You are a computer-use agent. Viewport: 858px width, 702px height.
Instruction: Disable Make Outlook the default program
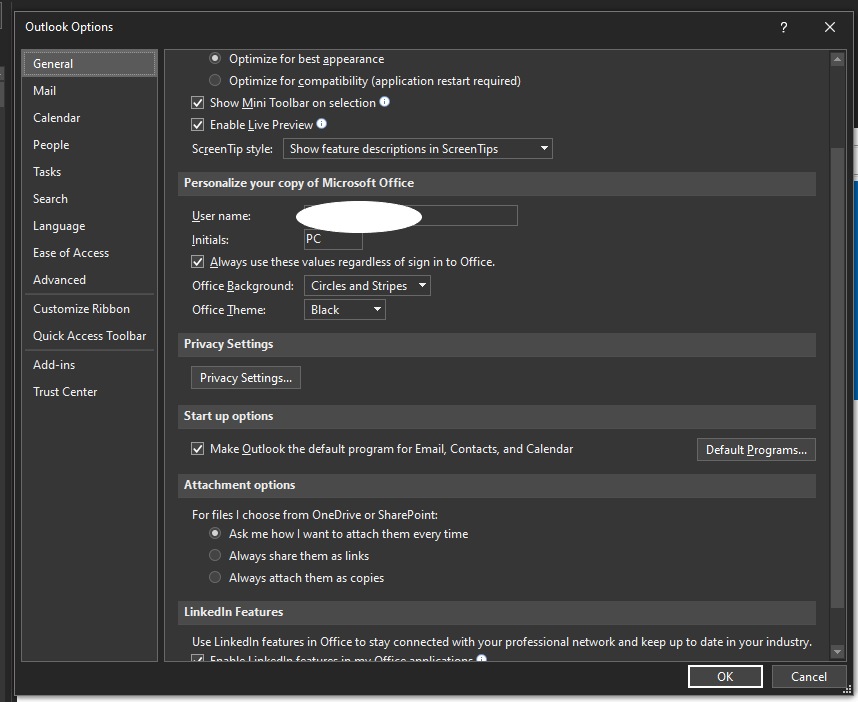[x=198, y=448]
